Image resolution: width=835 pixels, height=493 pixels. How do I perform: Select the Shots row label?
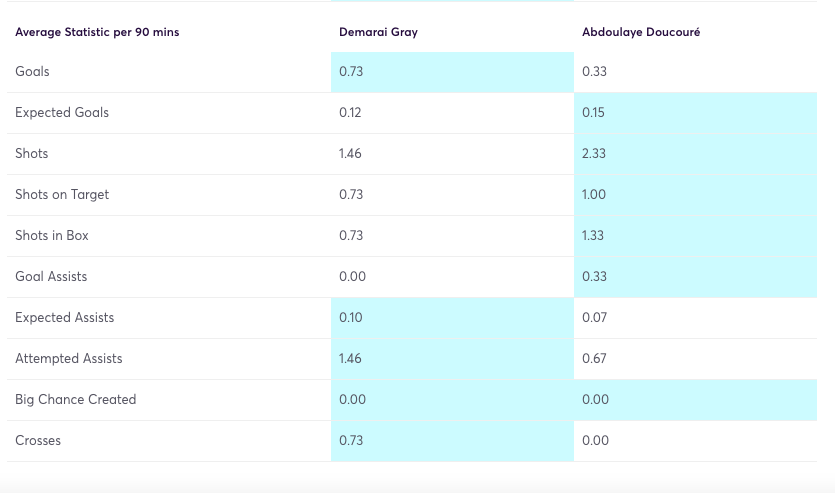pos(31,153)
